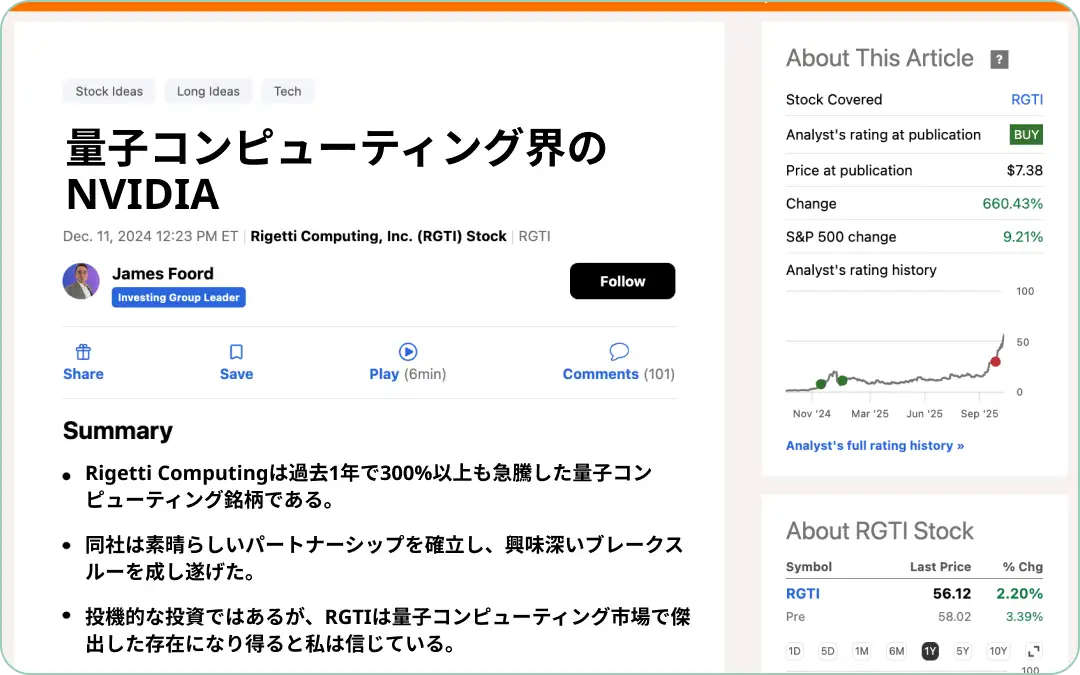Image resolution: width=1080 pixels, height=675 pixels.
Task: Click the % Chg column header
Action: 1023,566
